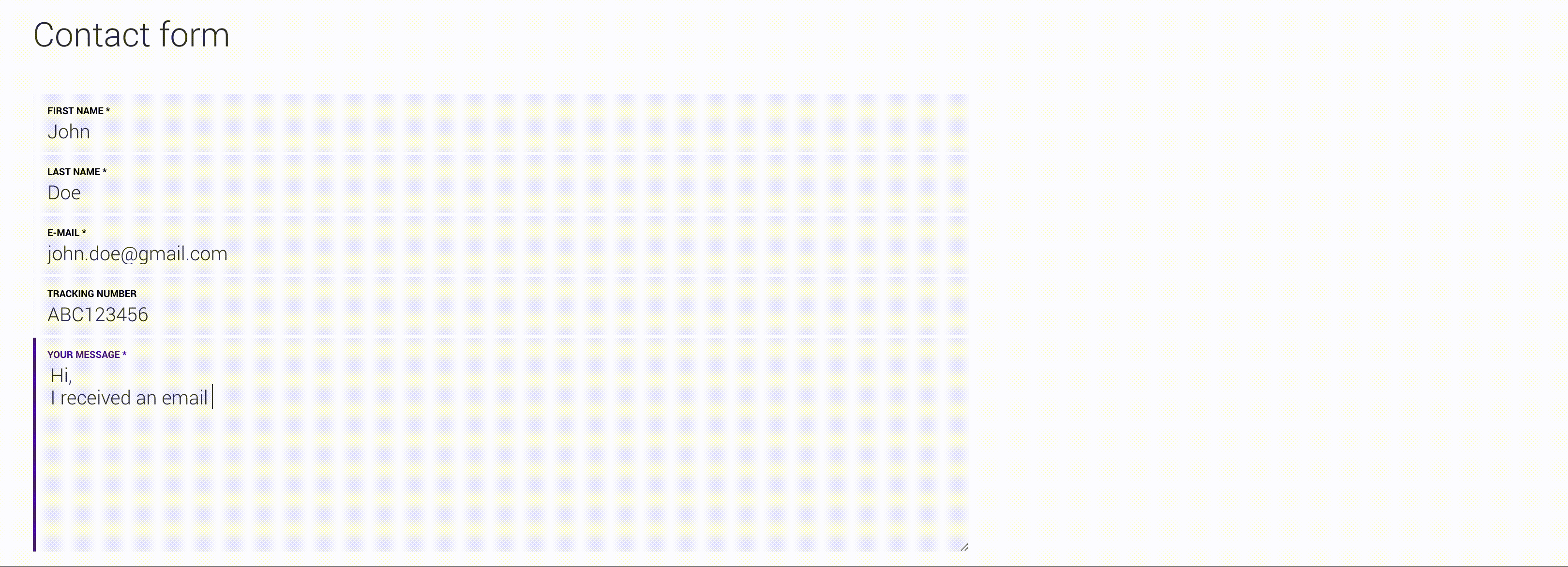The image size is (1568, 567).
Task: Place cursor in the text Doe
Action: click(x=64, y=193)
